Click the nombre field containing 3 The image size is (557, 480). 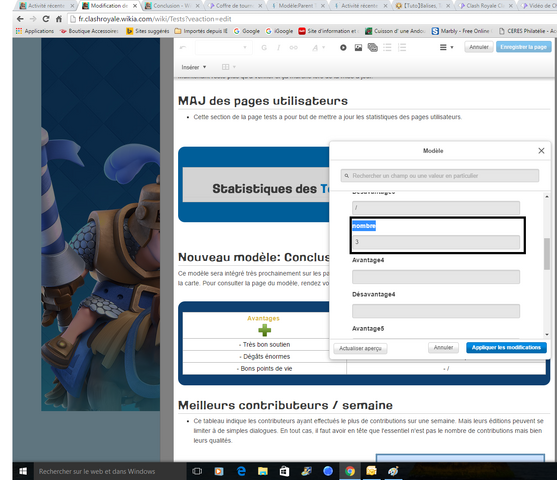point(436,242)
